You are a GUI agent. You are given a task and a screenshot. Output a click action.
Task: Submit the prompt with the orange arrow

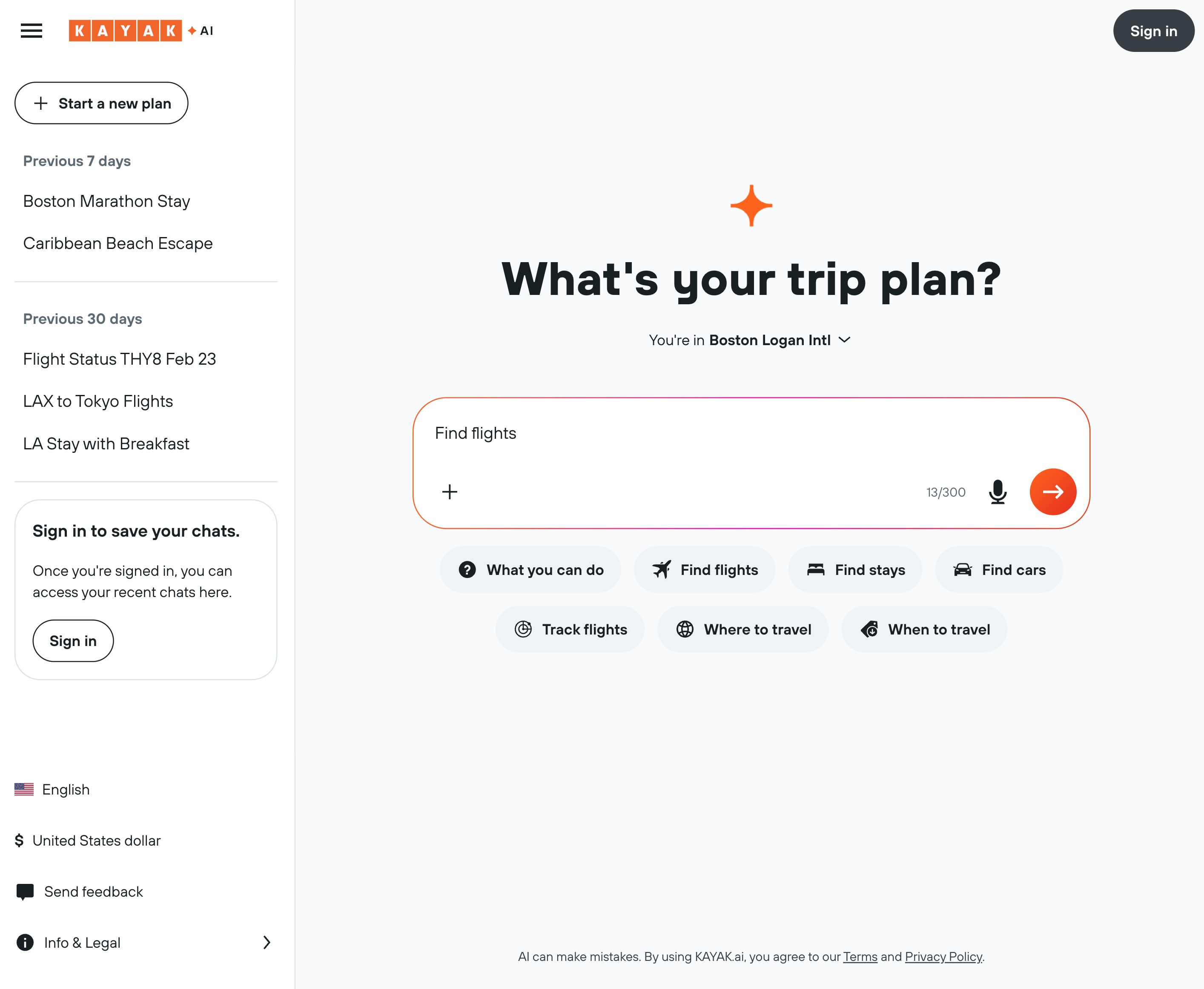1052,492
